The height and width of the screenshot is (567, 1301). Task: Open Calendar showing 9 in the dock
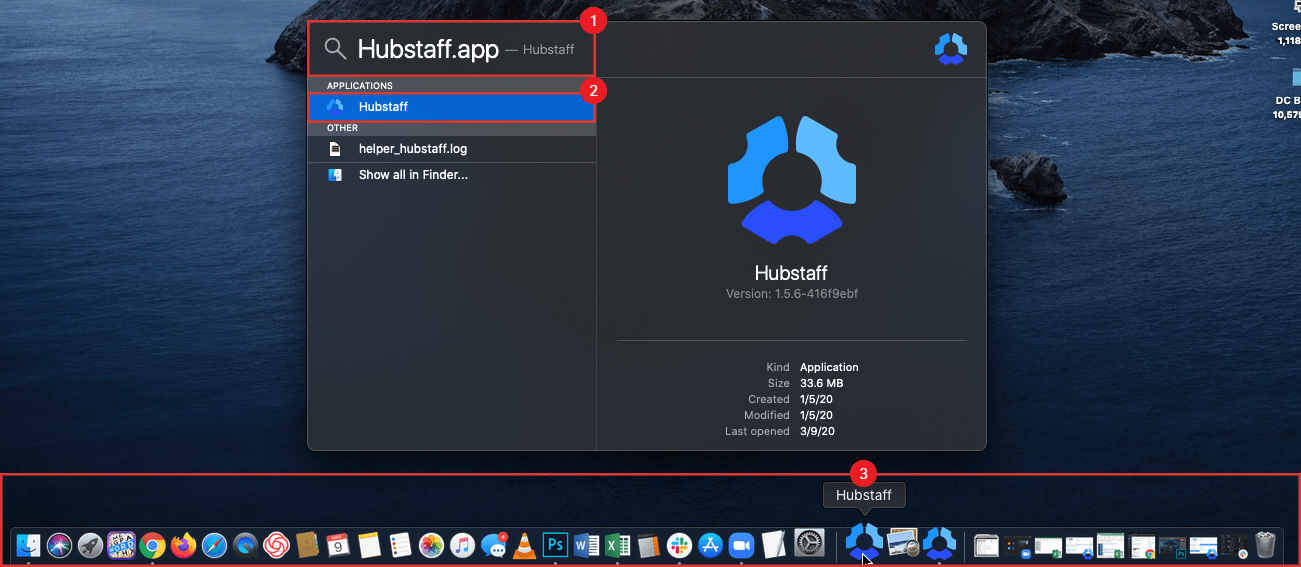[x=338, y=545]
